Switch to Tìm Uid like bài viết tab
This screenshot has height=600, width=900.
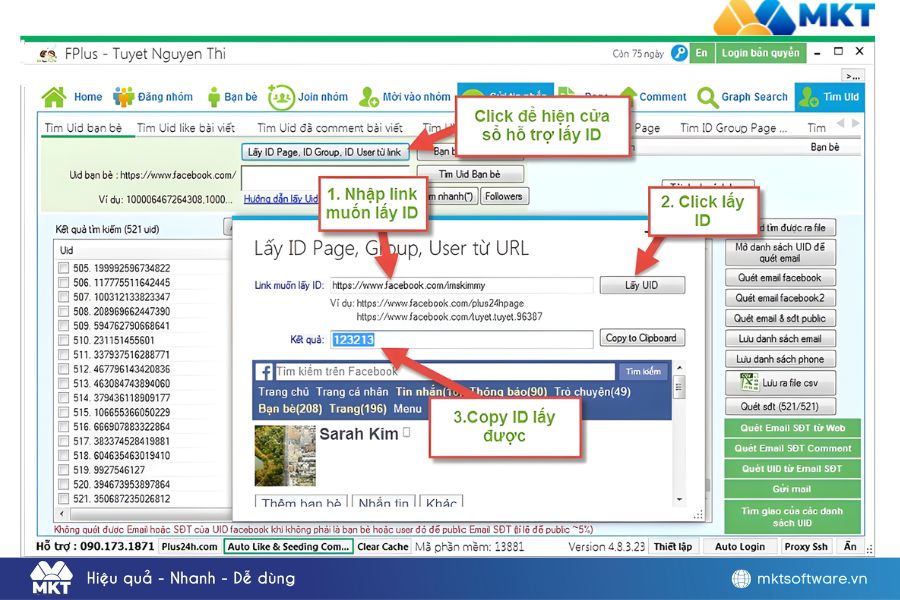[186, 128]
